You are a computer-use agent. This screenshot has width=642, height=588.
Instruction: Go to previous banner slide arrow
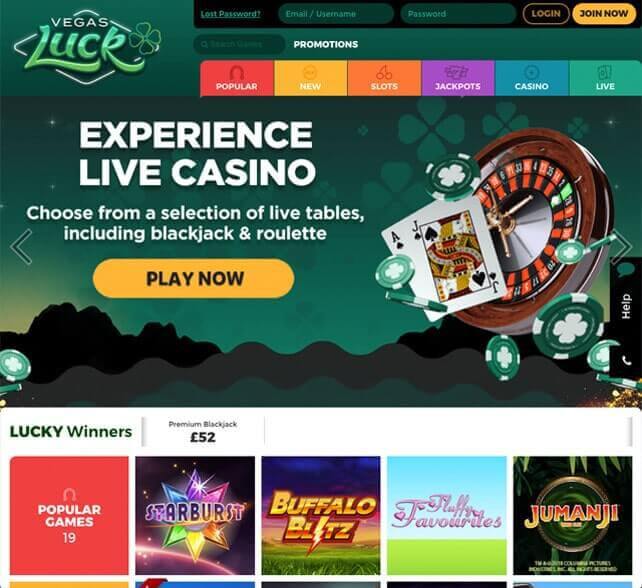point(21,247)
